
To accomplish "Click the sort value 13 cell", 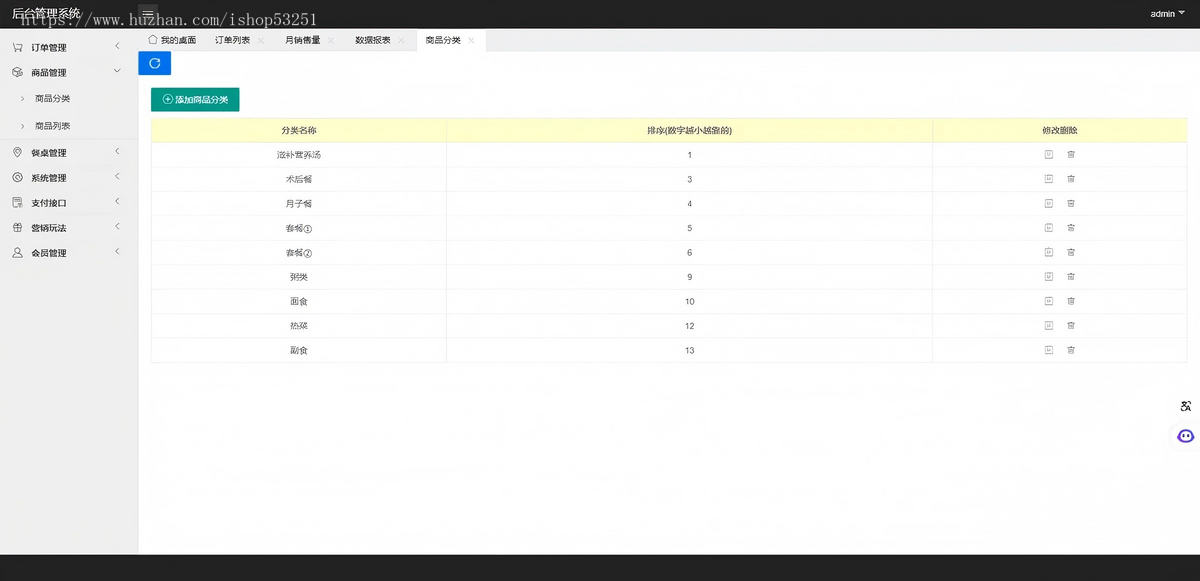I will click(x=690, y=350).
